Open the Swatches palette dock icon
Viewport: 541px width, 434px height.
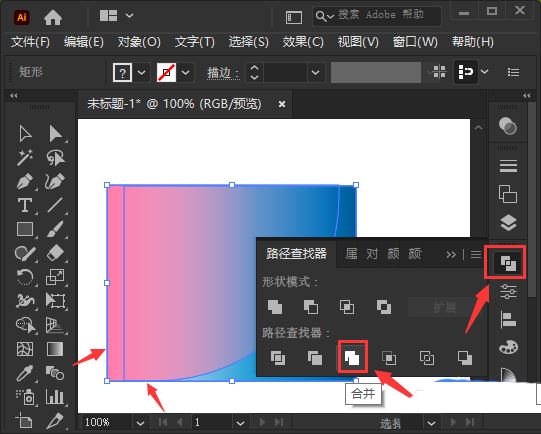tap(508, 347)
